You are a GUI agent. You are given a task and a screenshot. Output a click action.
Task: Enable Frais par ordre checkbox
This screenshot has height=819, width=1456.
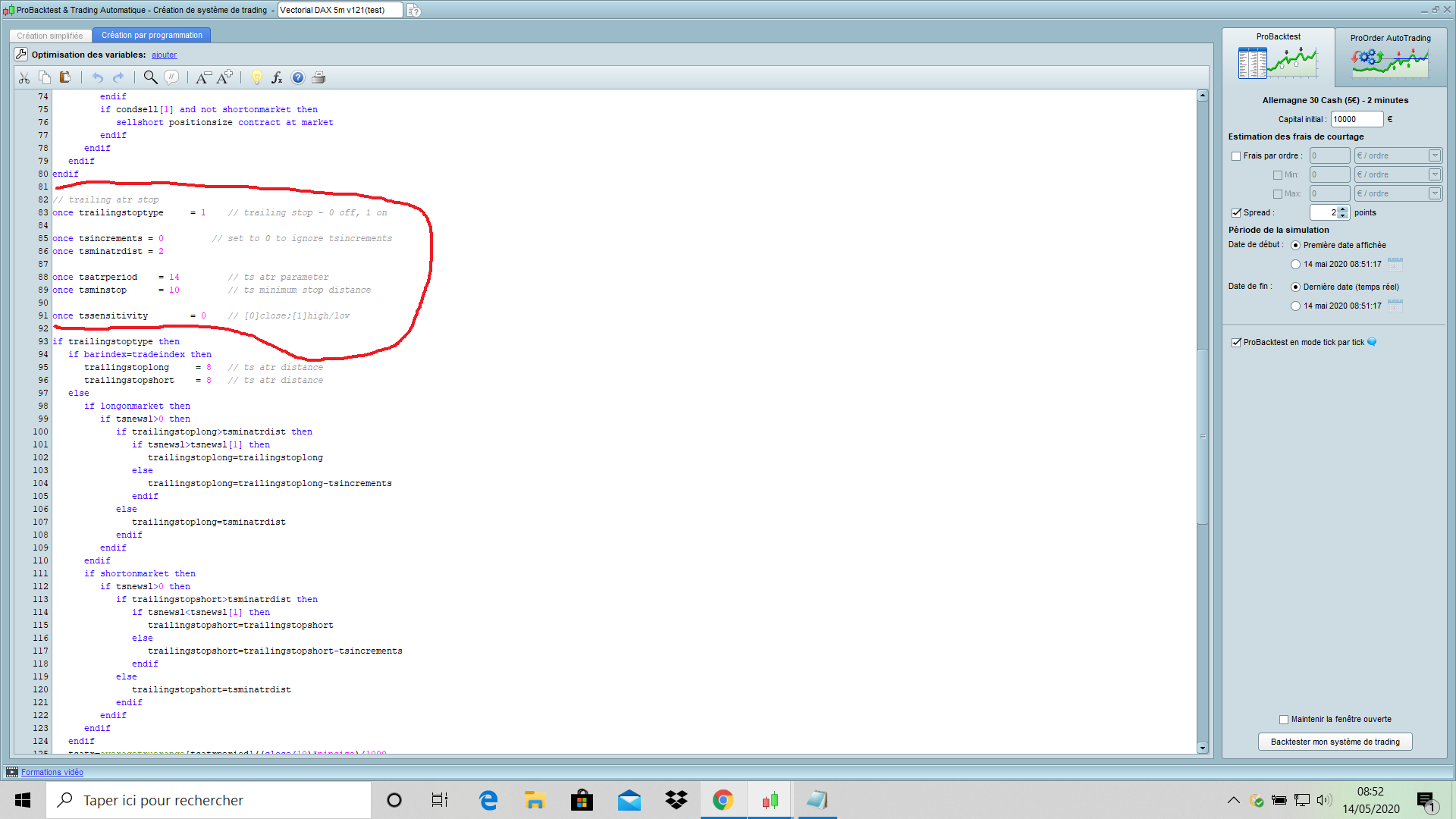click(1236, 156)
